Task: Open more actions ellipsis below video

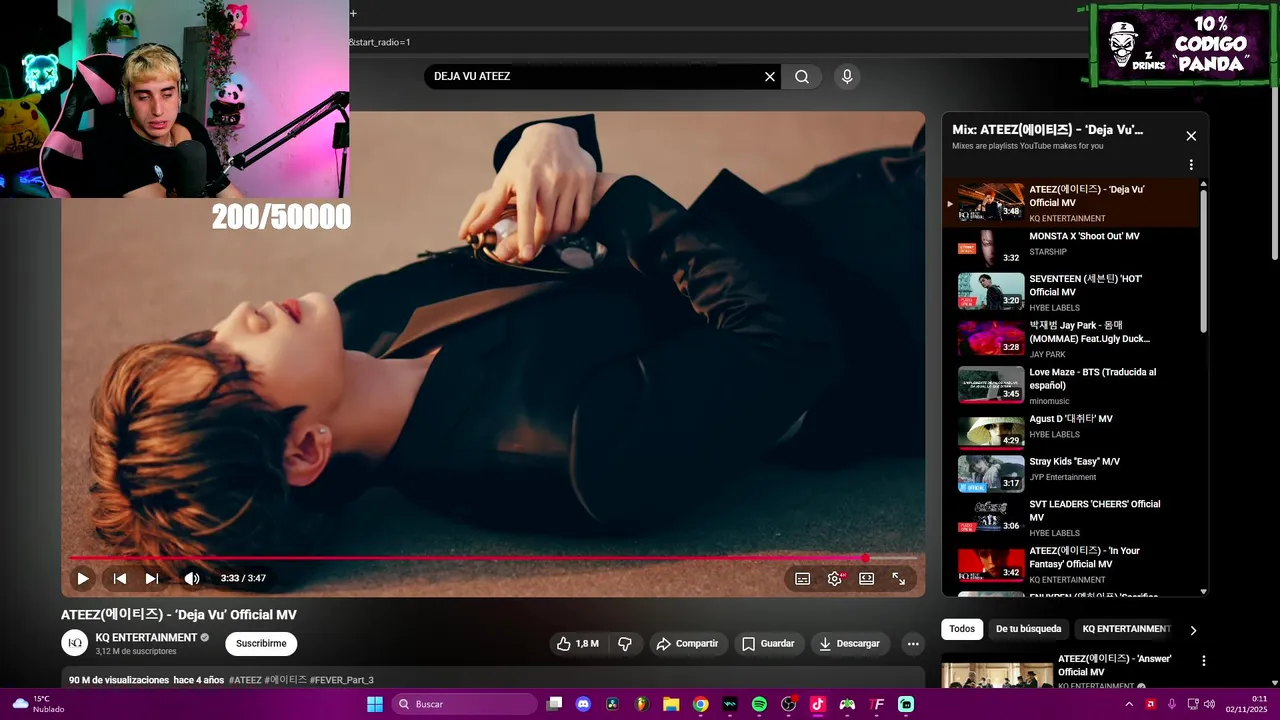Action: pos(913,644)
